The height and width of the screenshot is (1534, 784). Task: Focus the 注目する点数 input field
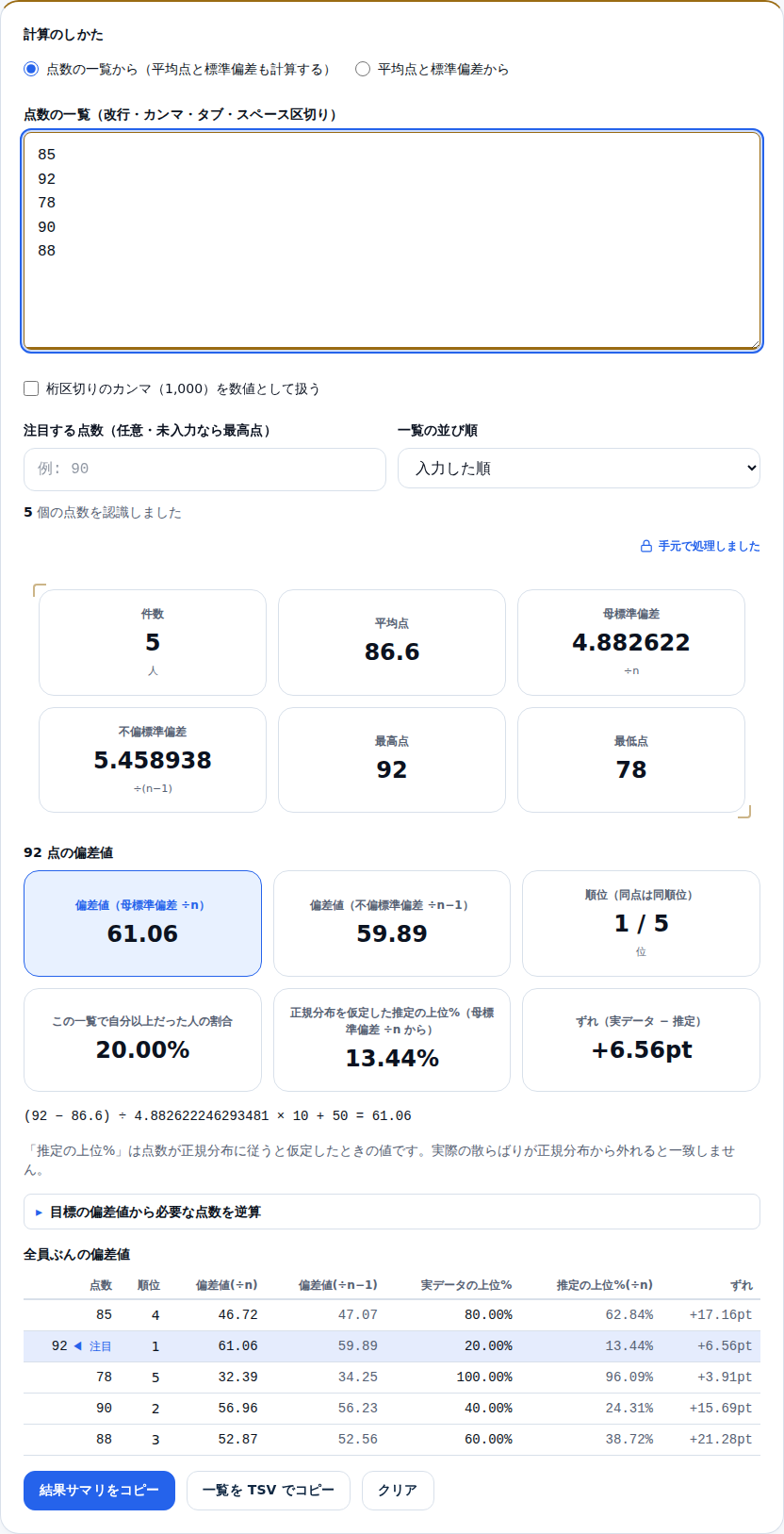[x=204, y=469]
